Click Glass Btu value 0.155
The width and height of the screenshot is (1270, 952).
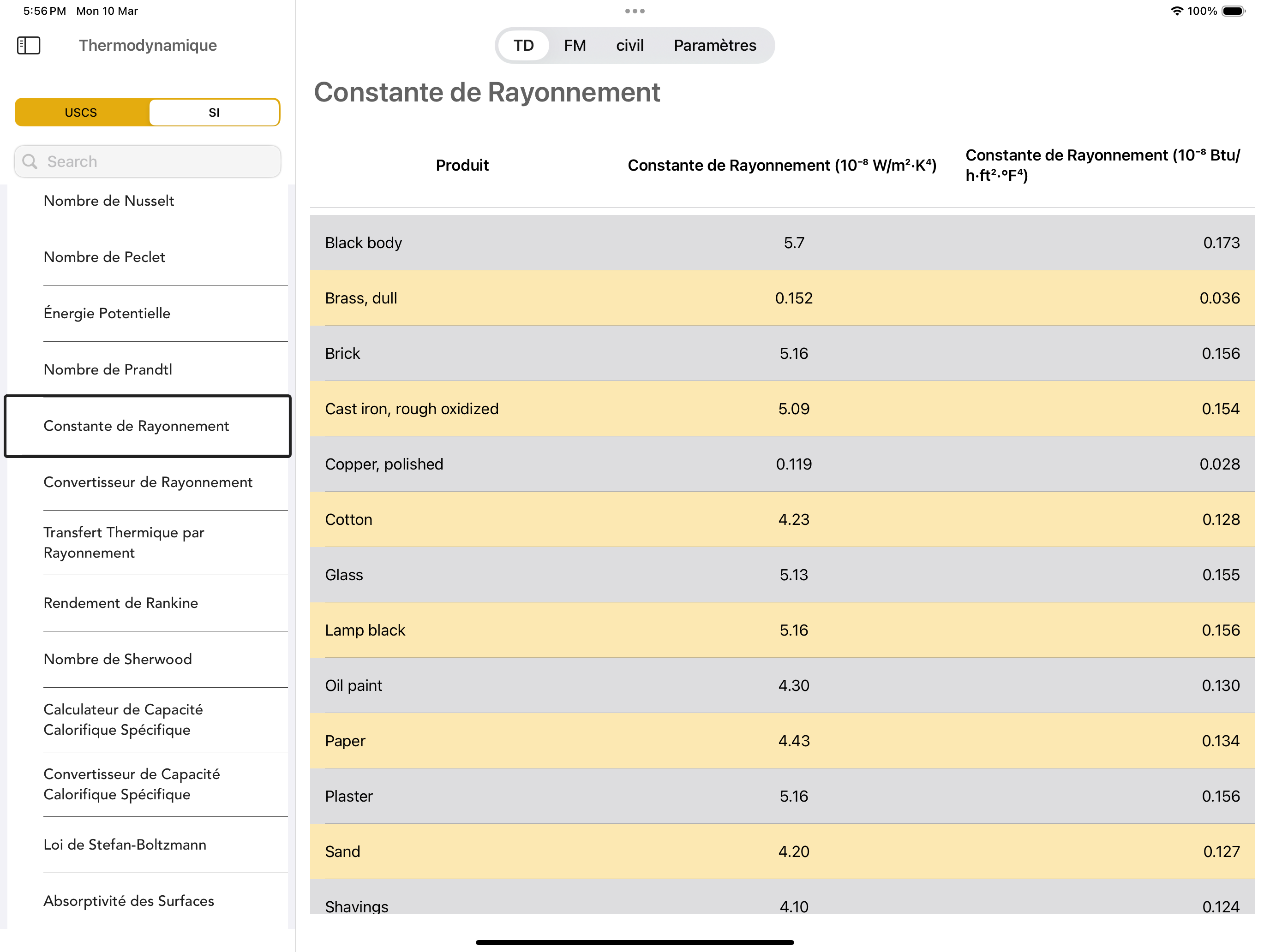point(1221,575)
